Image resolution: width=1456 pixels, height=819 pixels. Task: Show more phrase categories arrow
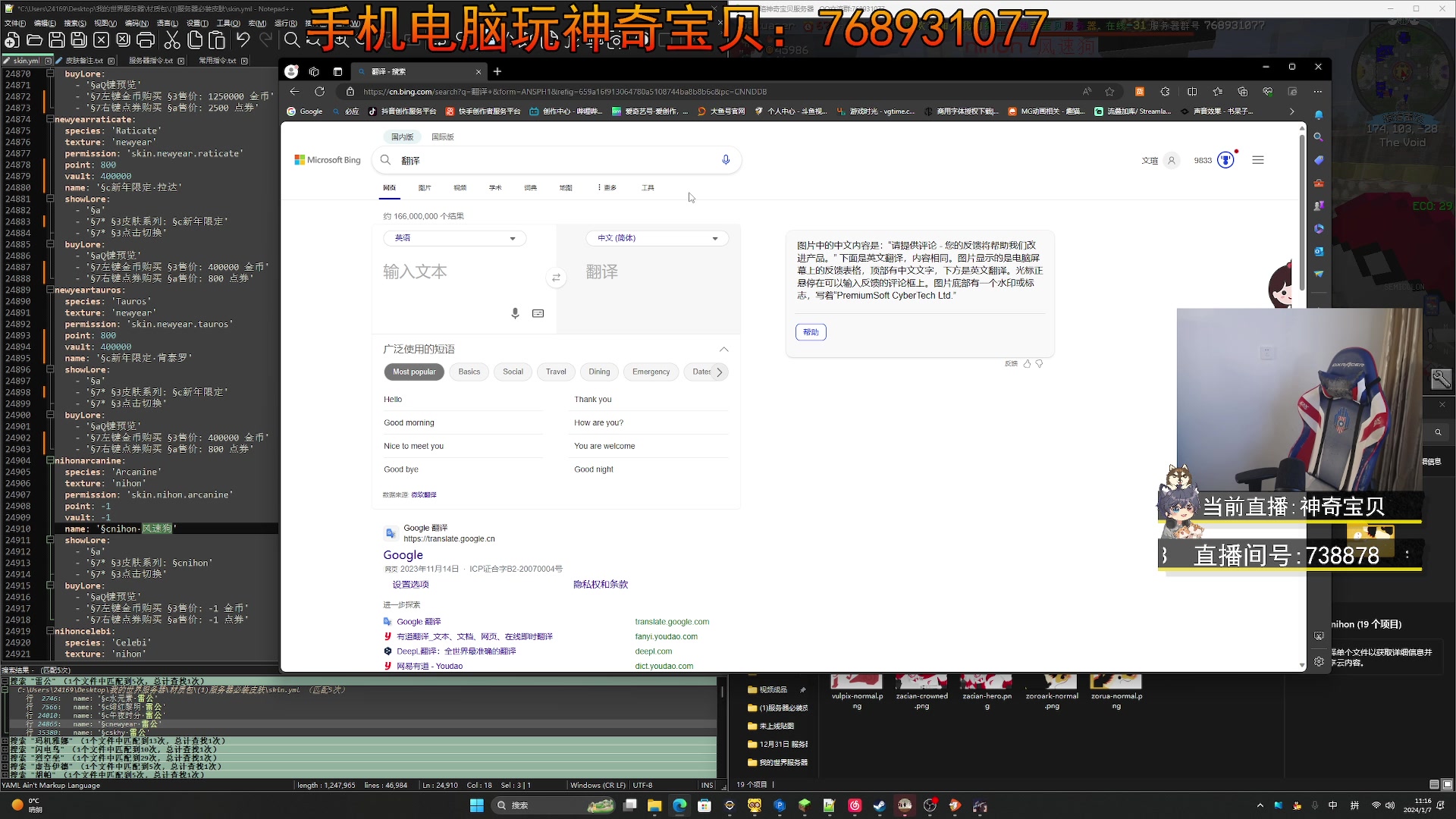[720, 372]
